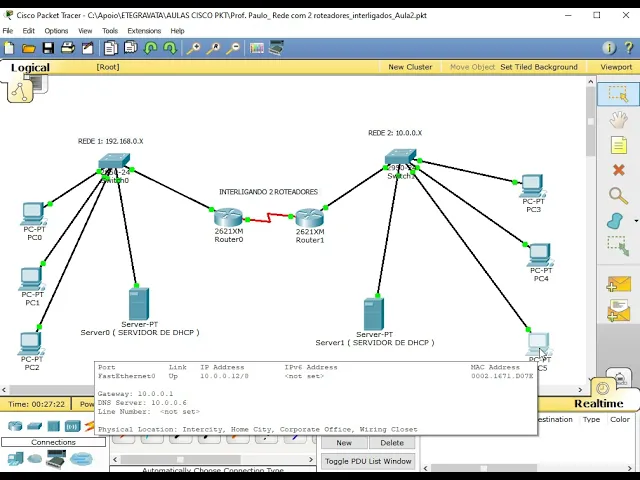Select the Draw Polygon shape tool
The width and height of the screenshot is (640, 480).
[616, 221]
